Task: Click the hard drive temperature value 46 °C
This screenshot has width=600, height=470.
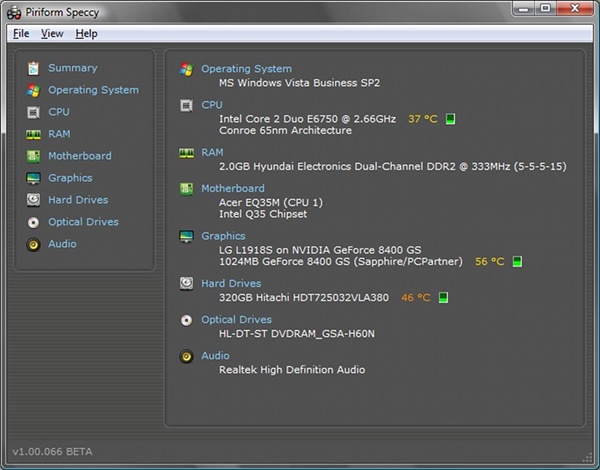Action: click(416, 298)
